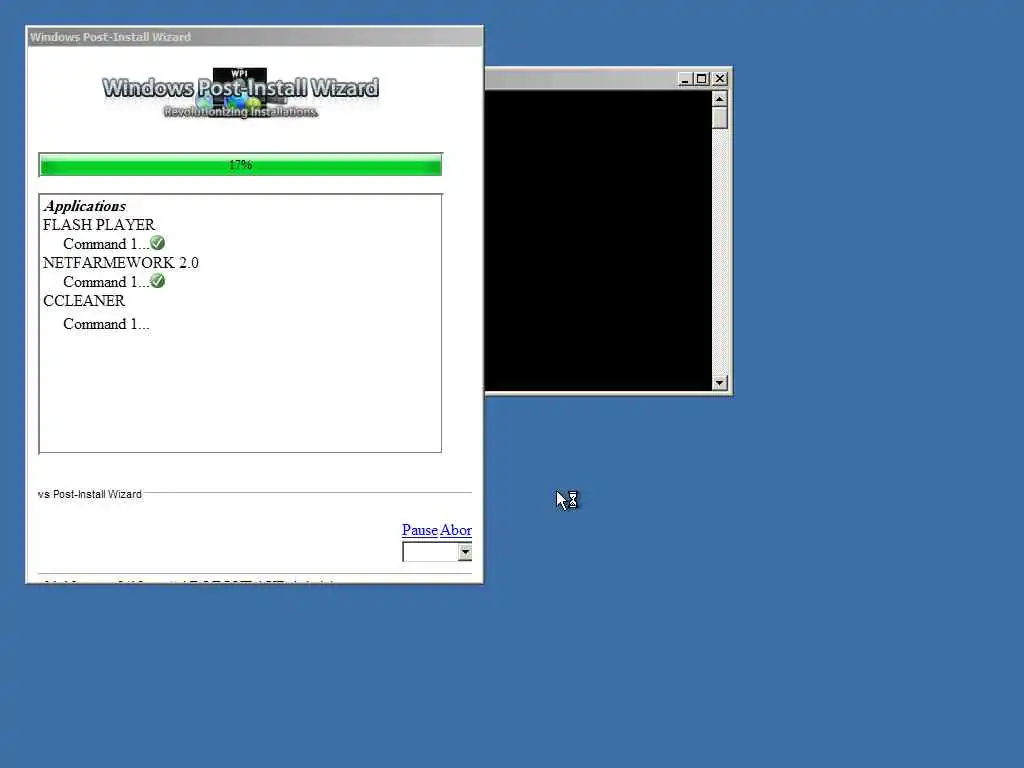Select the NETFARMEWORK 2.0 entry

click(121, 263)
